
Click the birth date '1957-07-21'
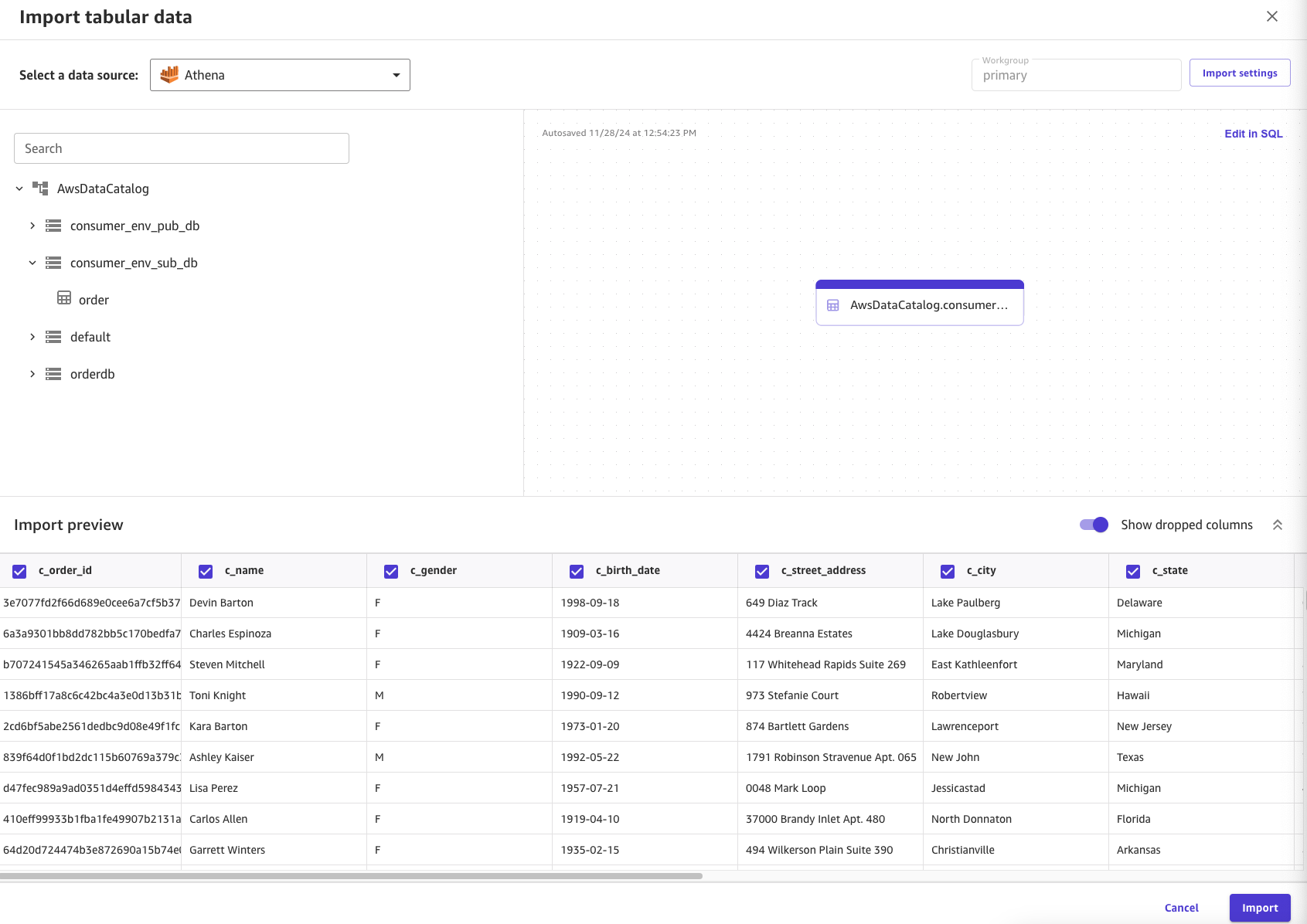[590, 788]
